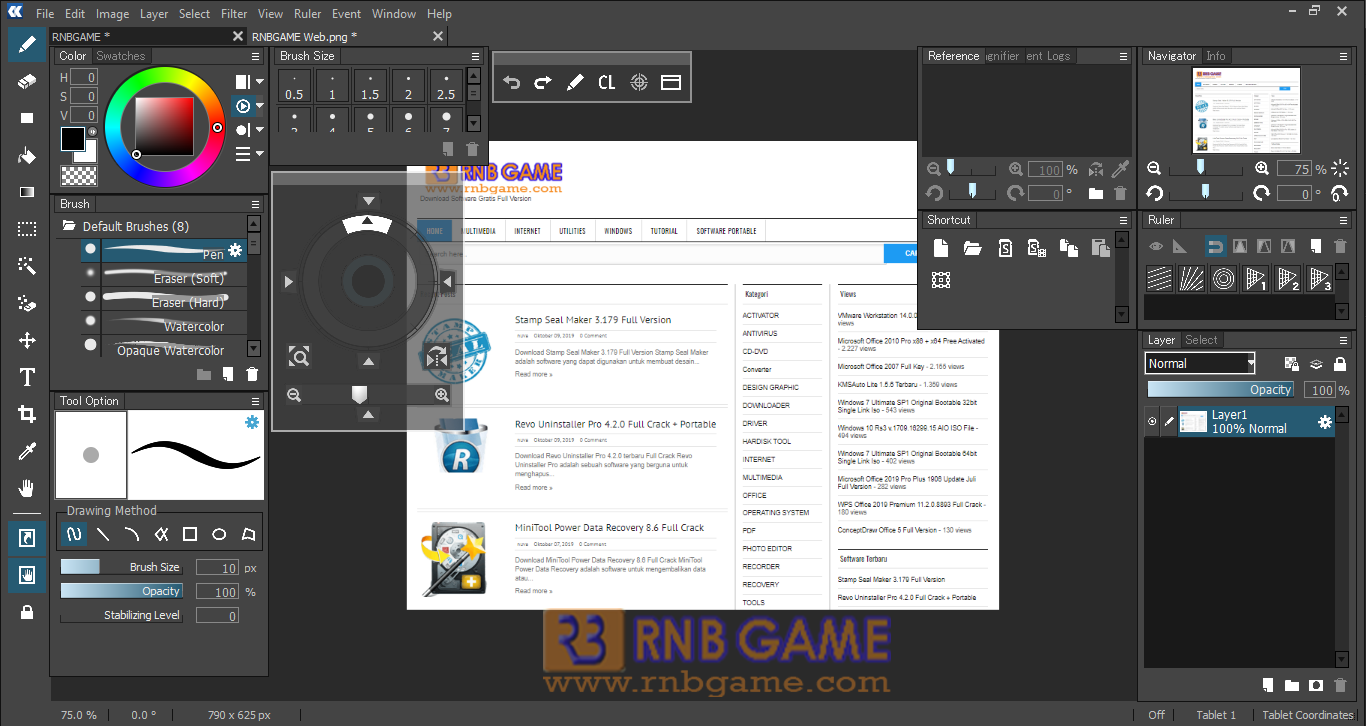Click the Save icon in Shortcut panel
The image size is (1366, 726).
[x=1005, y=248]
